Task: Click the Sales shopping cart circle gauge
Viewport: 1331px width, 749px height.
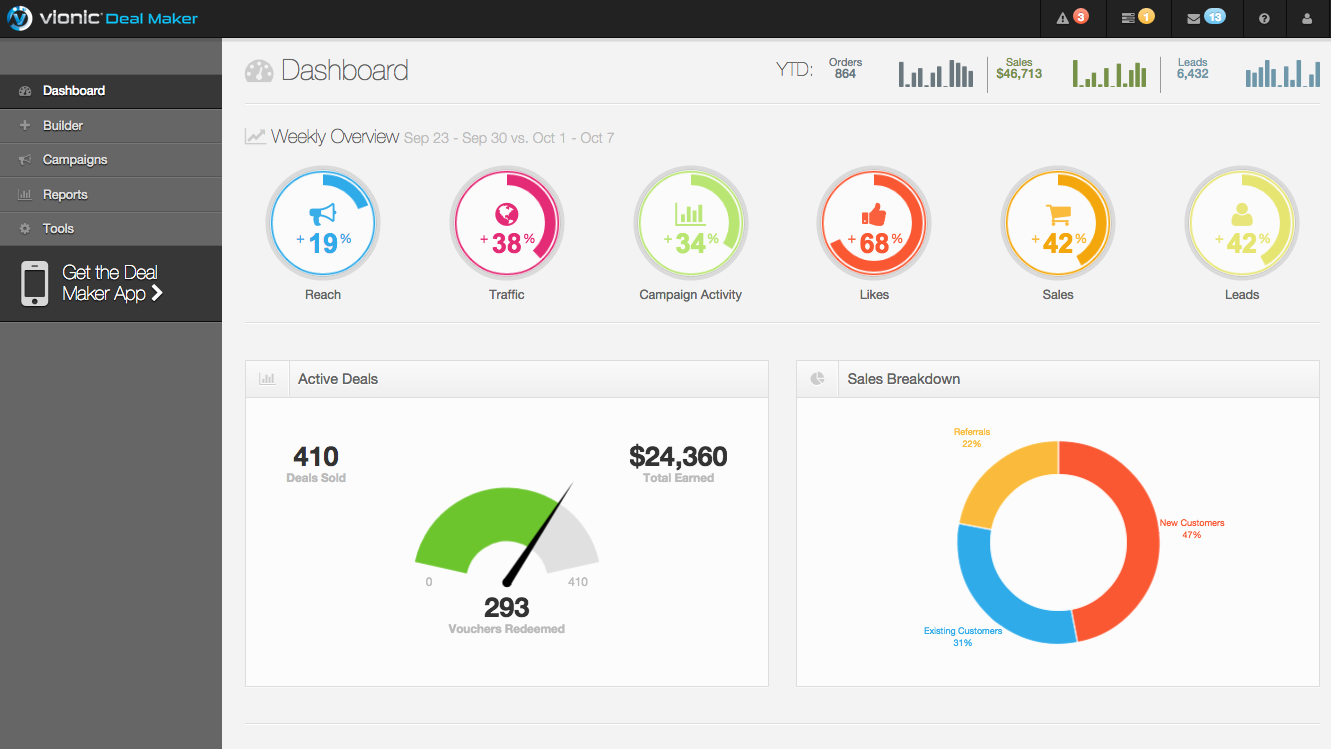Action: (x=1058, y=223)
